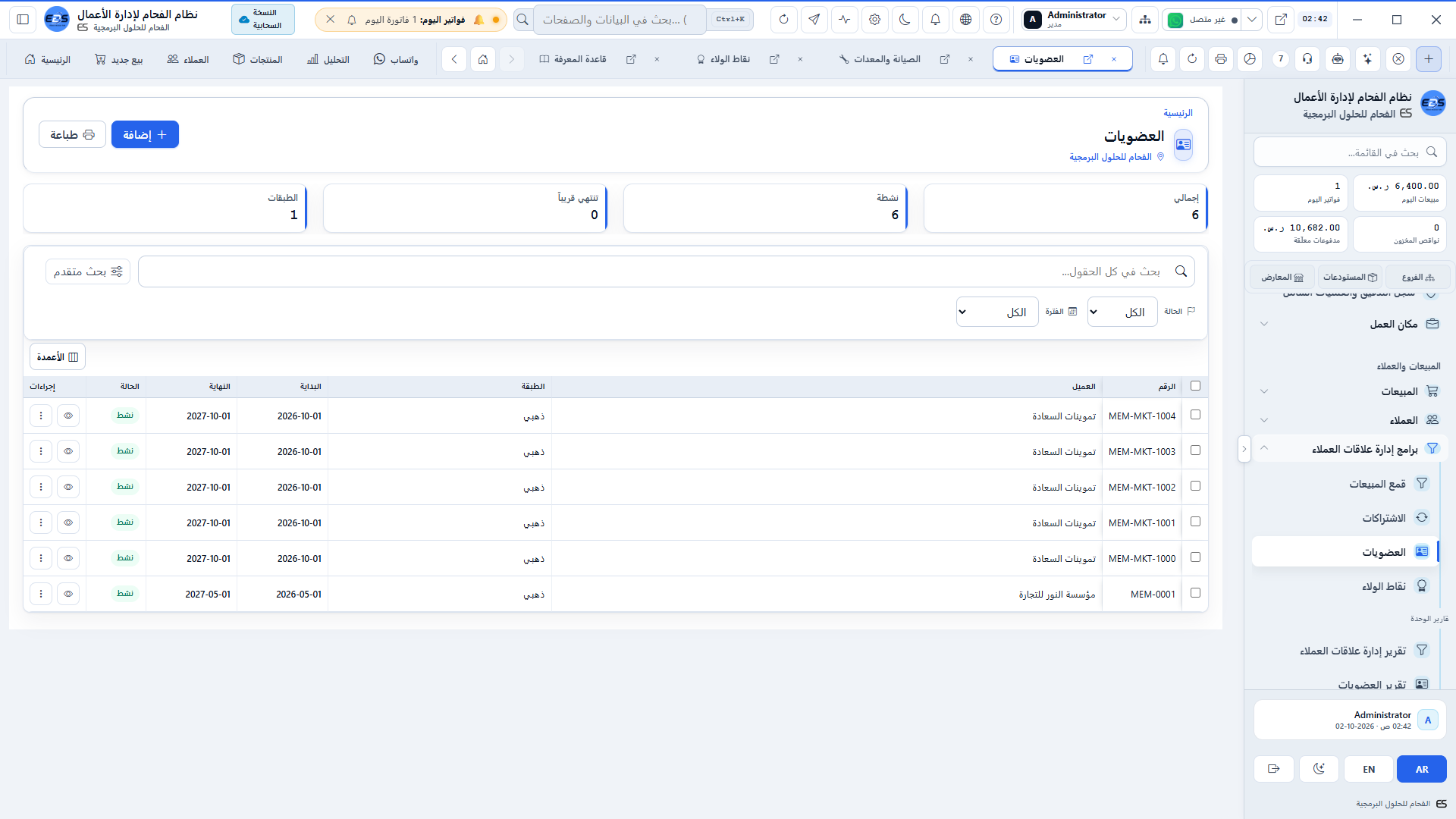Screen dimensions: 1456x819
Task: Open Administrator user dropdown
Action: pyautogui.click(x=1073, y=20)
